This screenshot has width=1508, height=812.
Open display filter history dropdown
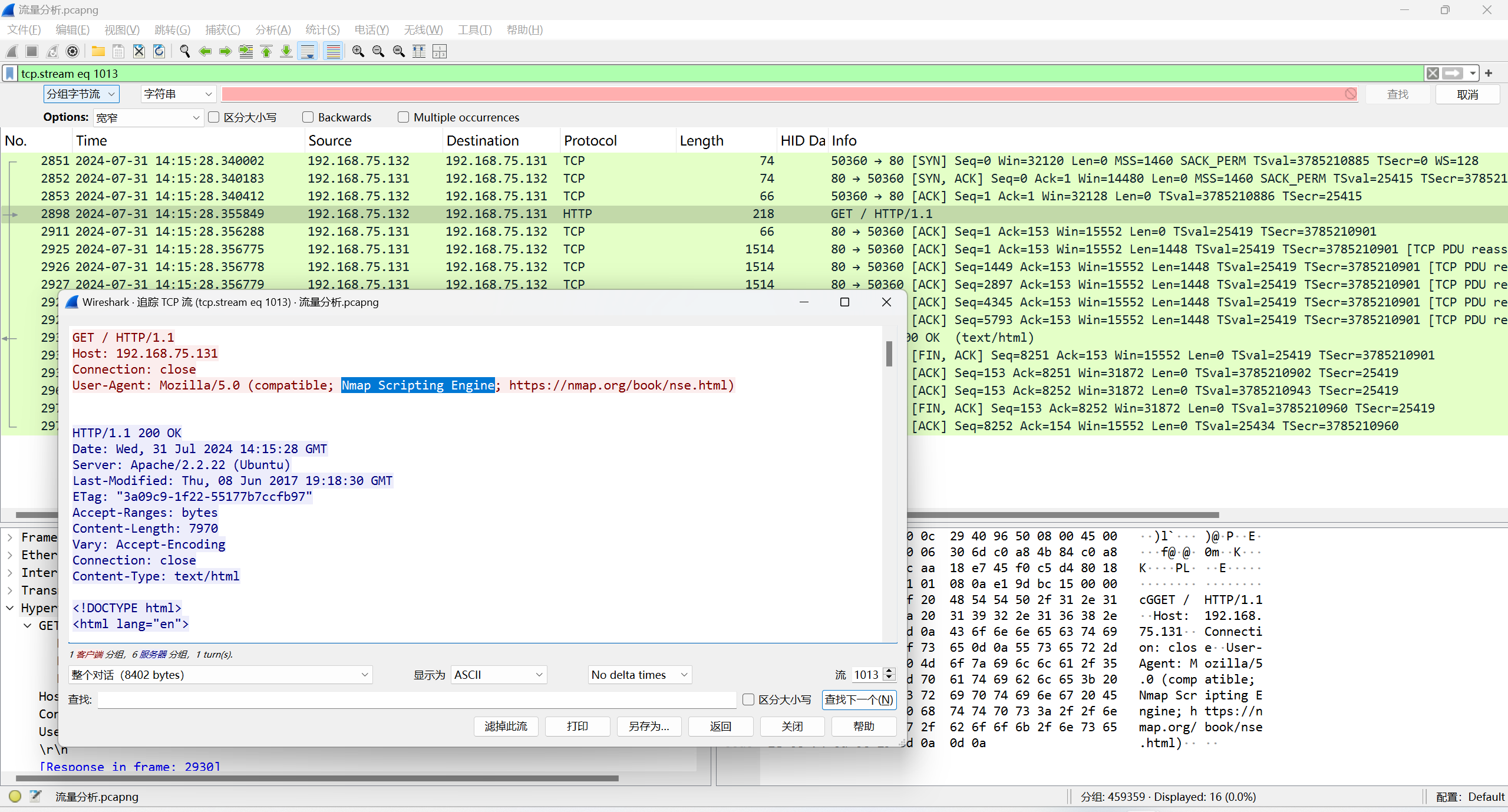1473,74
